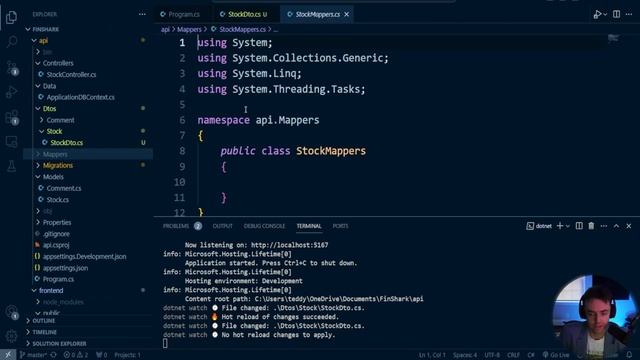Change the UTF-8 file encoding
The image size is (640, 360).
[x=492, y=355]
